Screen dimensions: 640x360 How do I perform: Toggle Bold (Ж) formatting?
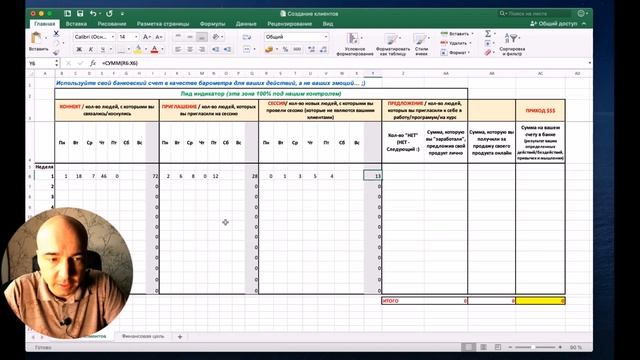79,49
